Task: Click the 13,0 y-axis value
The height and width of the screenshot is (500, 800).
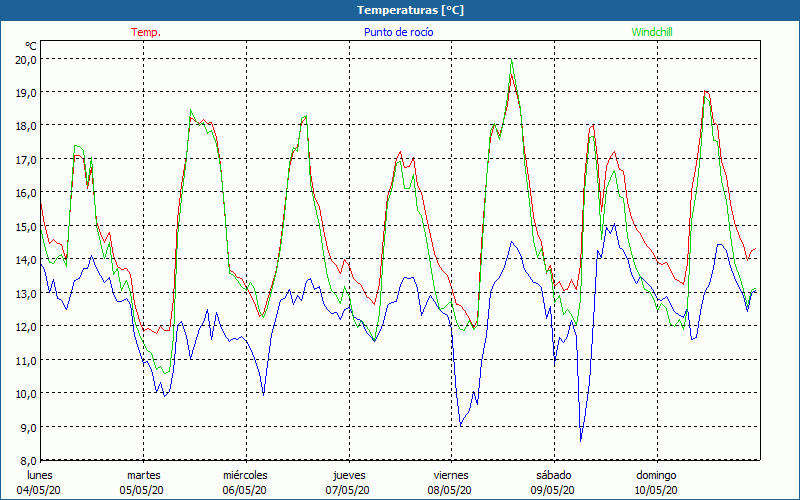Action: tap(27, 293)
